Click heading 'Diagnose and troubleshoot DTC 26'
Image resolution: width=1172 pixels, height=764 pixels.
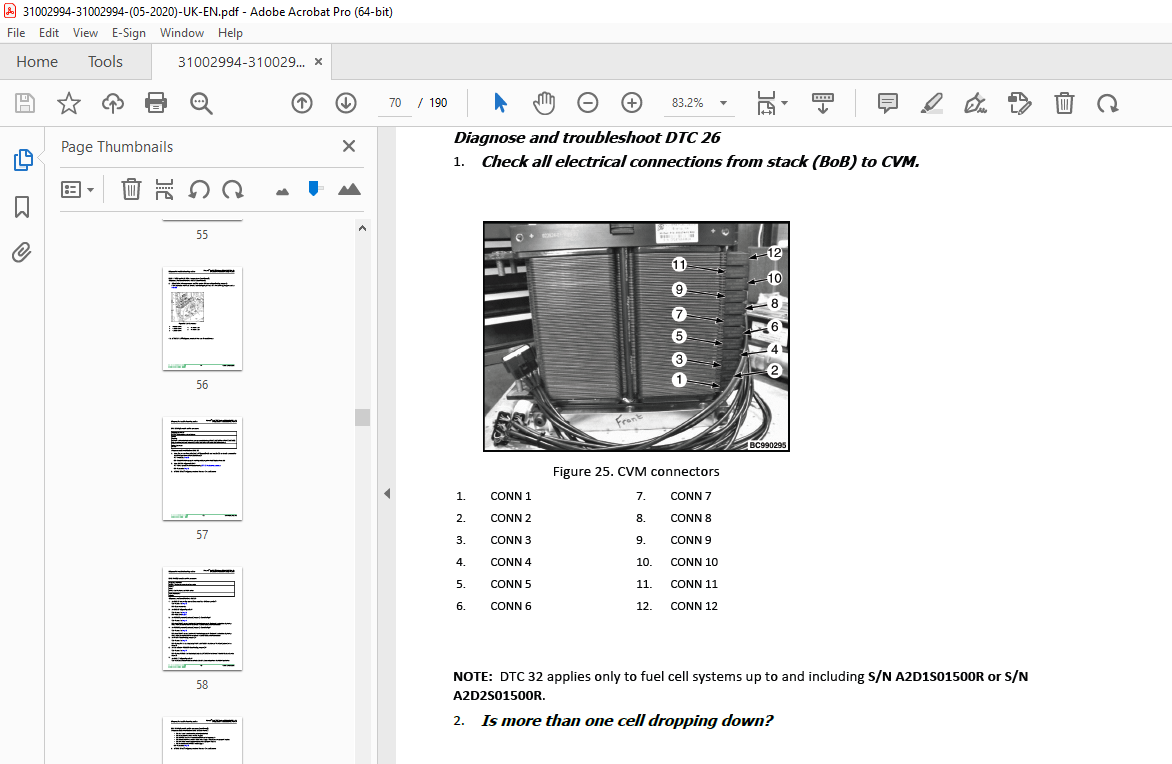point(587,138)
